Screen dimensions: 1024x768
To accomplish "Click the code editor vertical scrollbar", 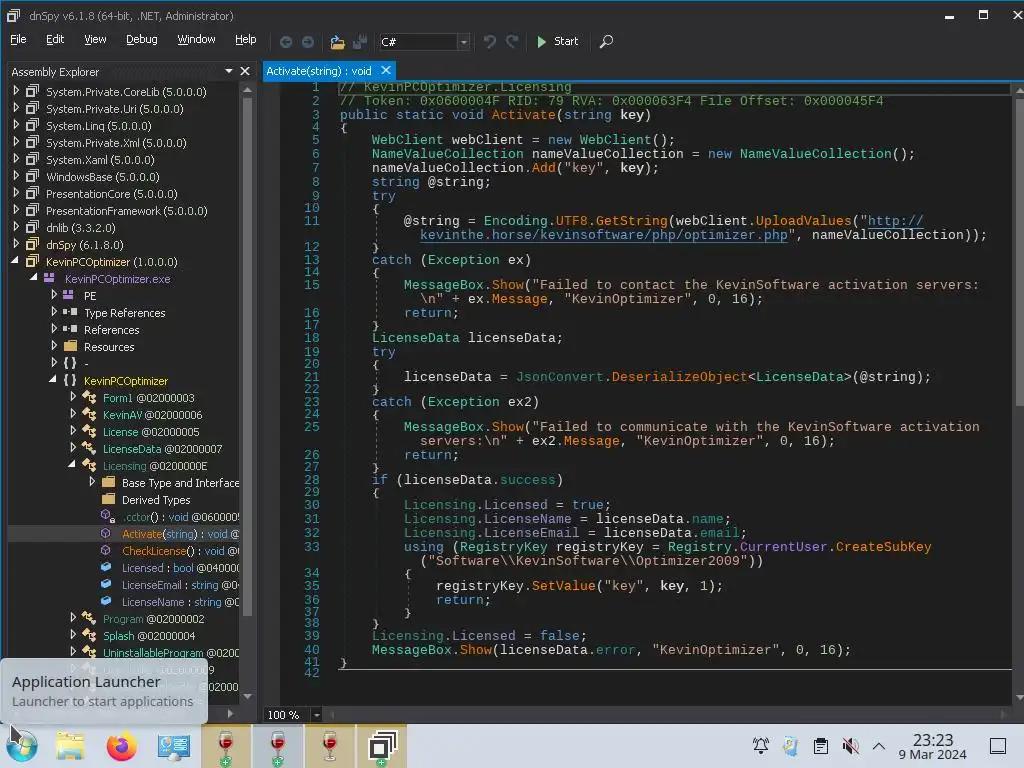I will (x=1019, y=251).
